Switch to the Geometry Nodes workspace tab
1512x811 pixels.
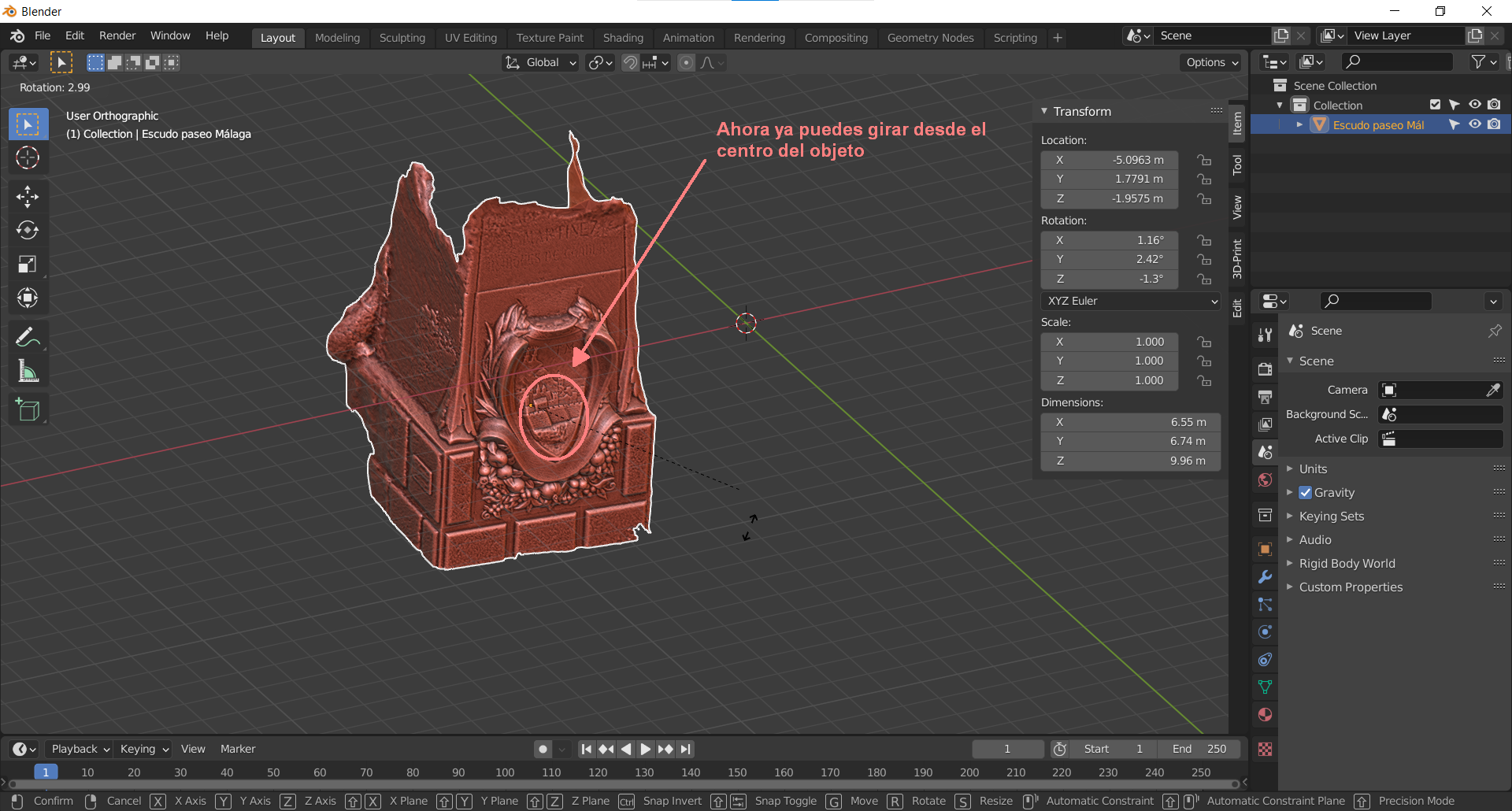pyautogui.click(x=930, y=38)
